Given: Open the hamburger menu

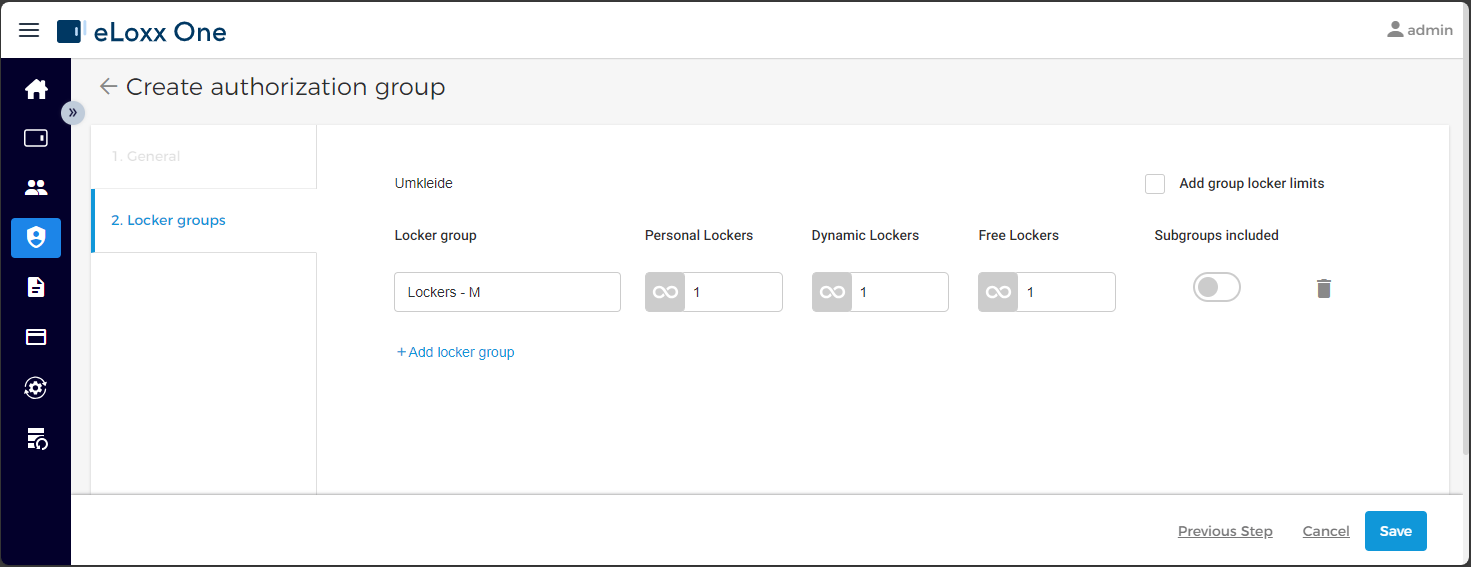Looking at the screenshot, I should coord(29,30).
